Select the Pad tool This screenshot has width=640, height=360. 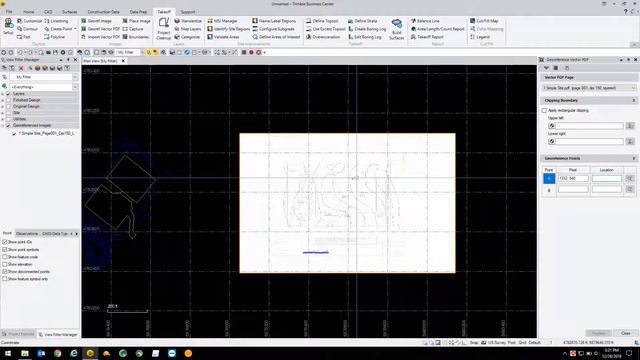pos(24,37)
